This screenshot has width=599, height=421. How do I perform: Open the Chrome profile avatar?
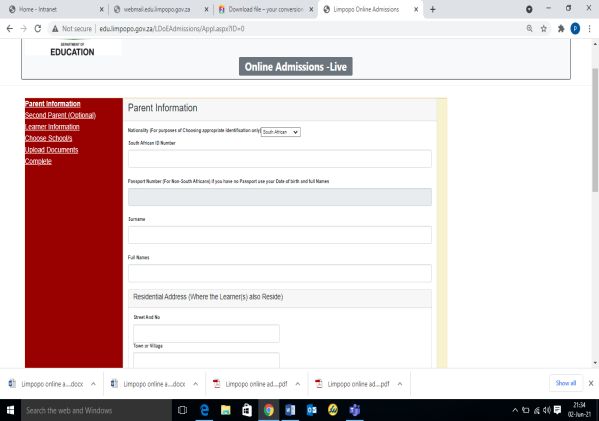click(575, 29)
